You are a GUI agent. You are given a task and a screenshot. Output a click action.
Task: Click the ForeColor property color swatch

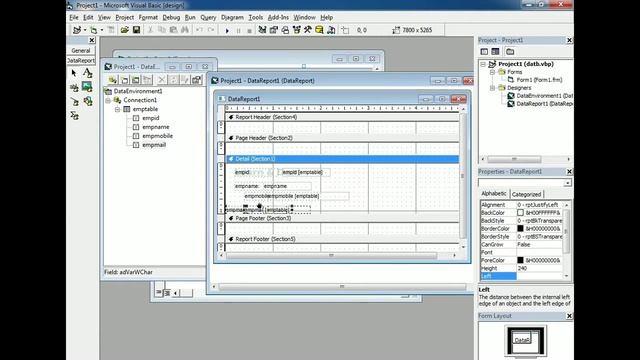(x=520, y=260)
